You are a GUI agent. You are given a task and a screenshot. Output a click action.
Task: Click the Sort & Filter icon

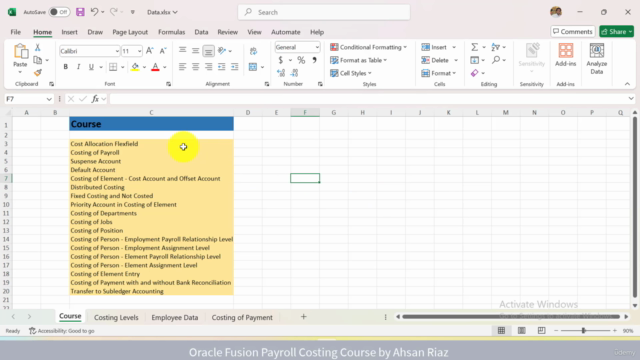point(496,47)
